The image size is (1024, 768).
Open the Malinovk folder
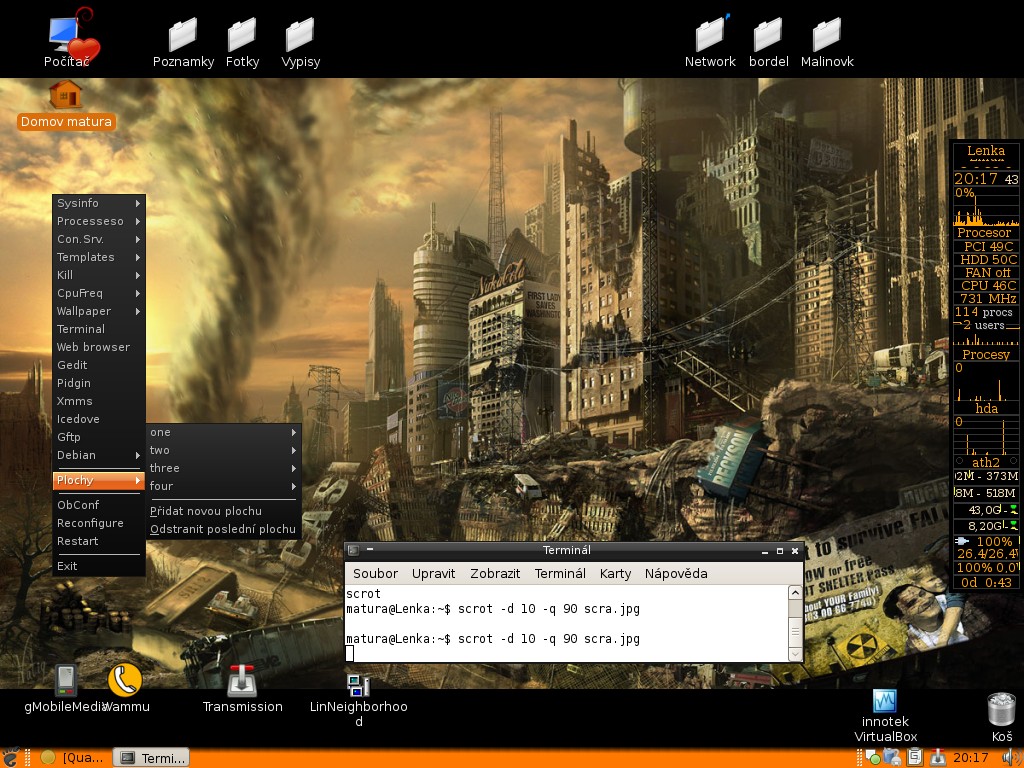827,42
